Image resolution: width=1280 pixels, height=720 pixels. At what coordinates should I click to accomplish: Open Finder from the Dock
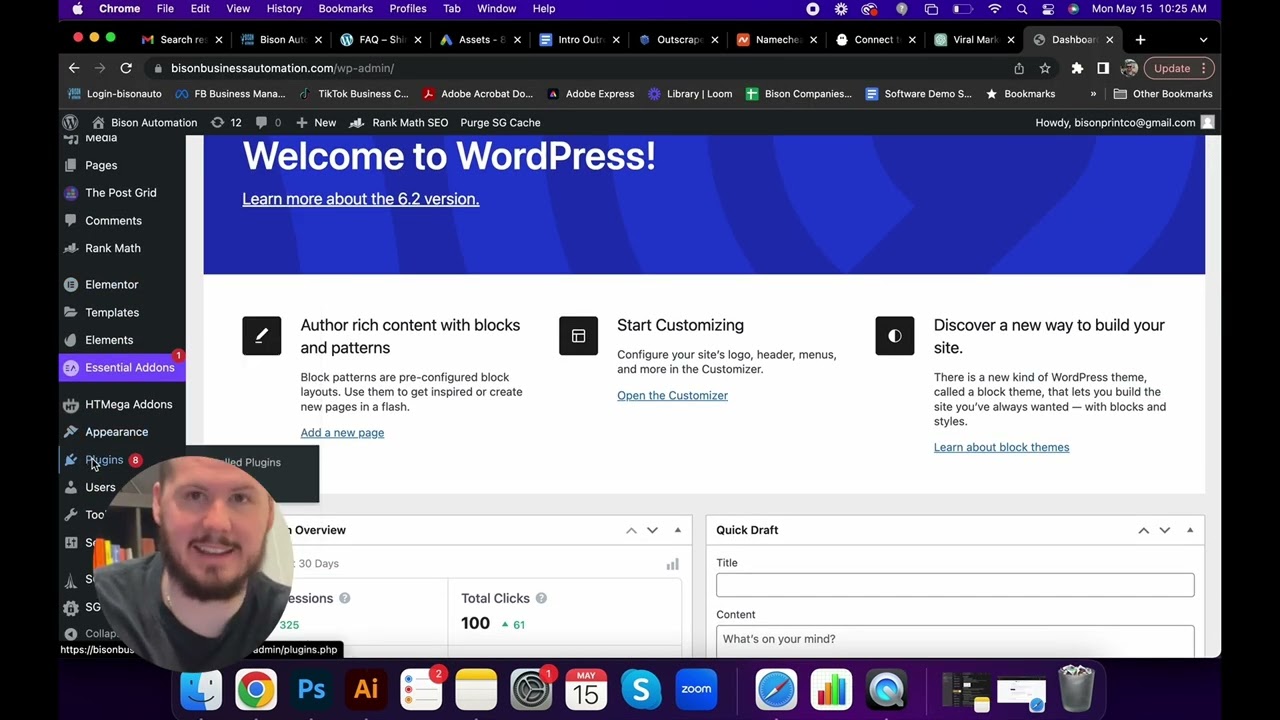(201, 690)
